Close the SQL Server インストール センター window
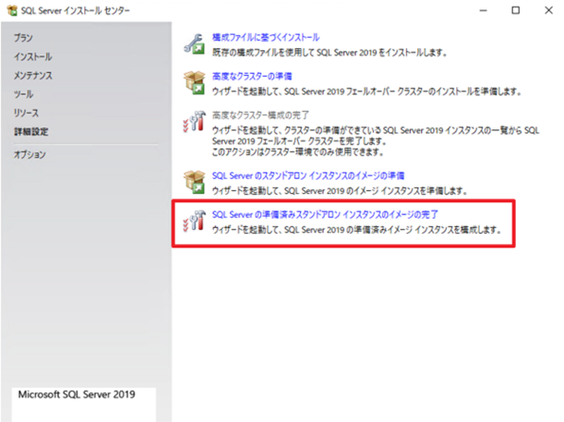 pyautogui.click(x=549, y=10)
